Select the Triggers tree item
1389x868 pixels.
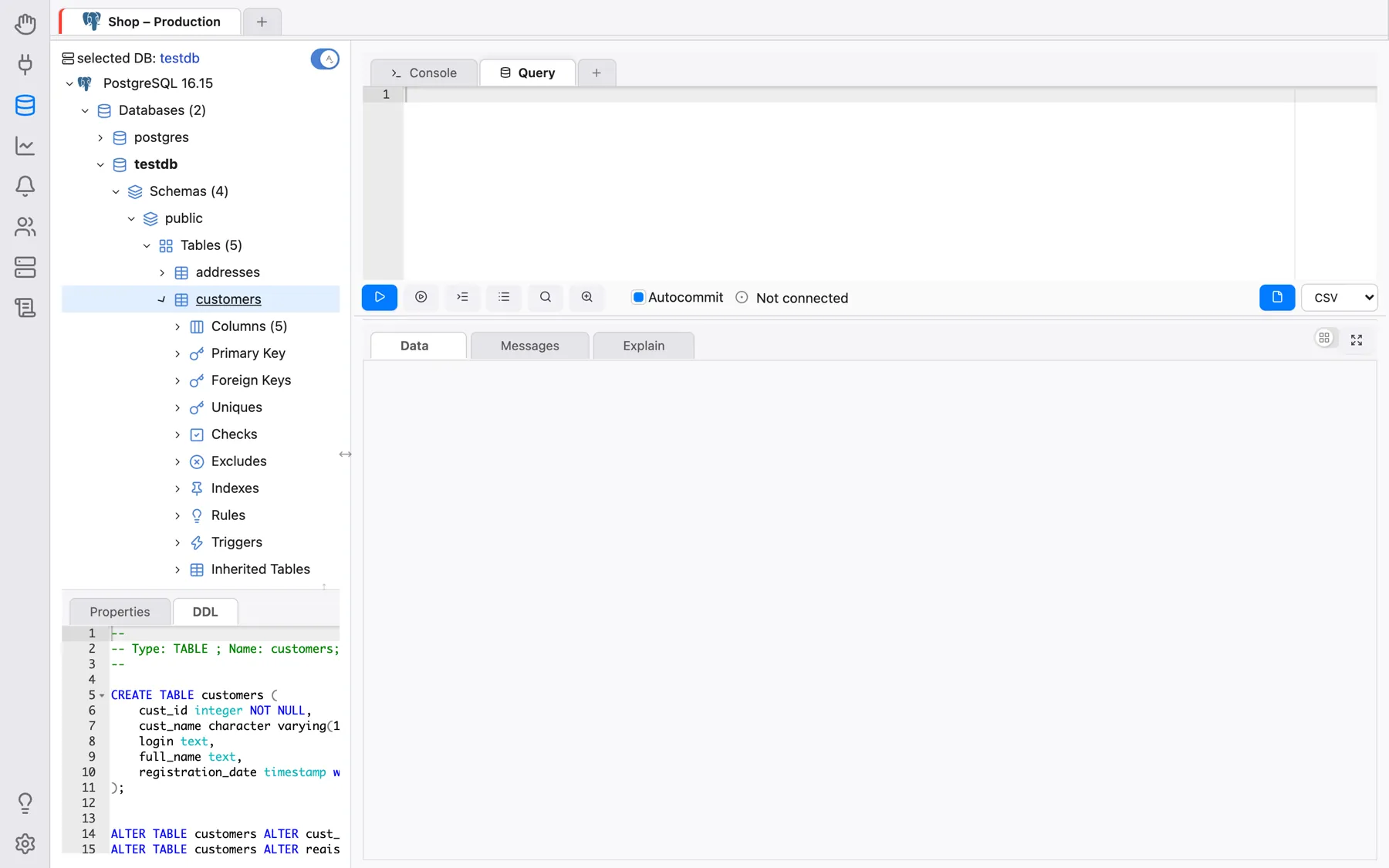237,542
